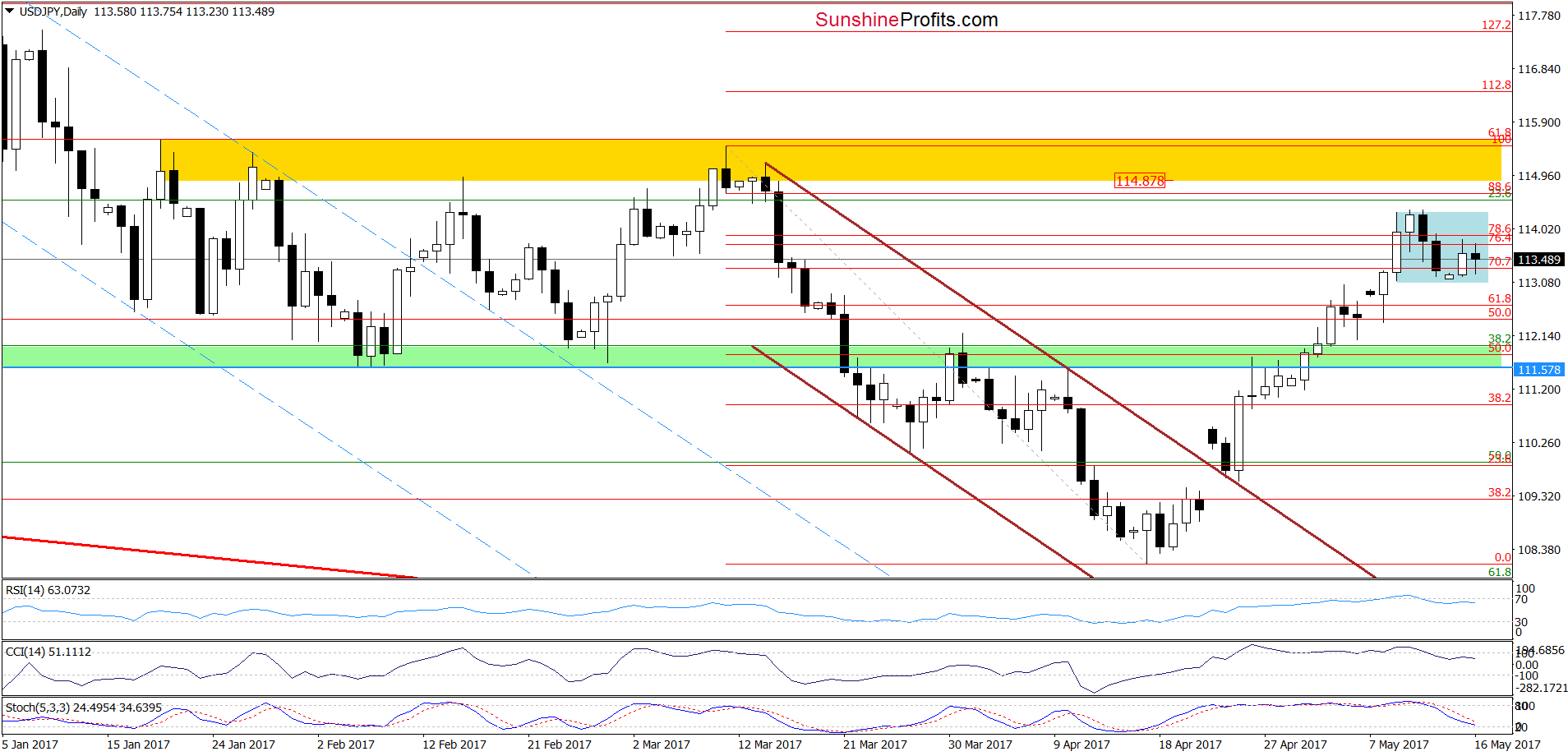Click the 9 Apr 2017 date label

coord(1081,744)
